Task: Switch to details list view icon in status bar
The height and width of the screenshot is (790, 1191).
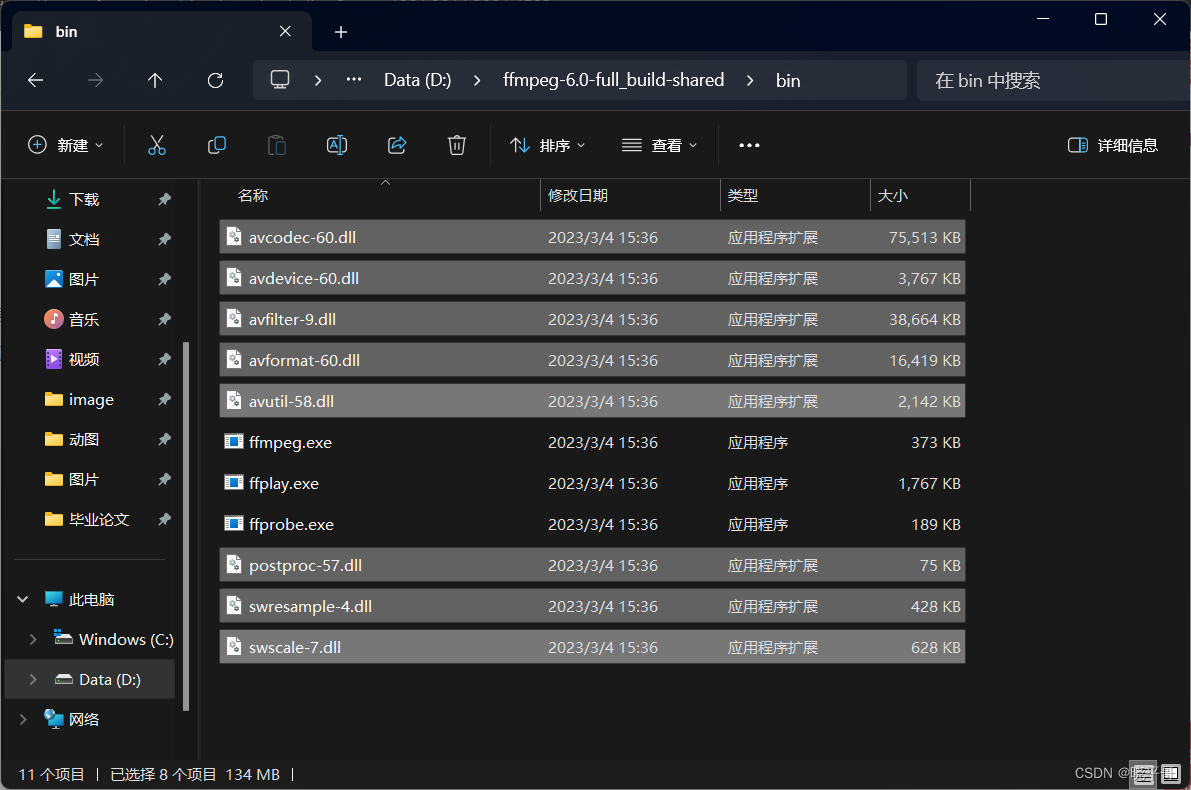Action: [1142, 774]
